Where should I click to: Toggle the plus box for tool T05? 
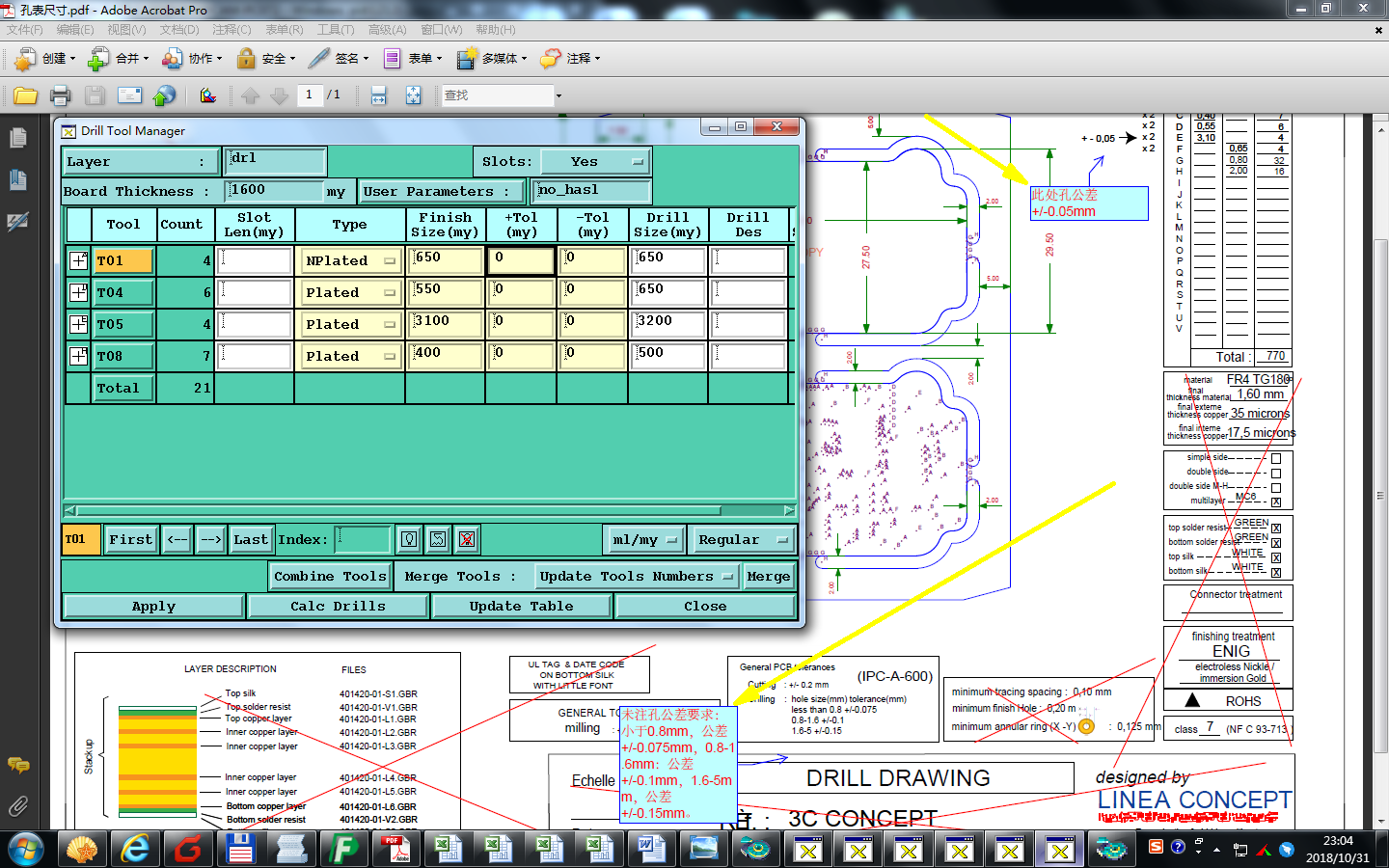79,324
